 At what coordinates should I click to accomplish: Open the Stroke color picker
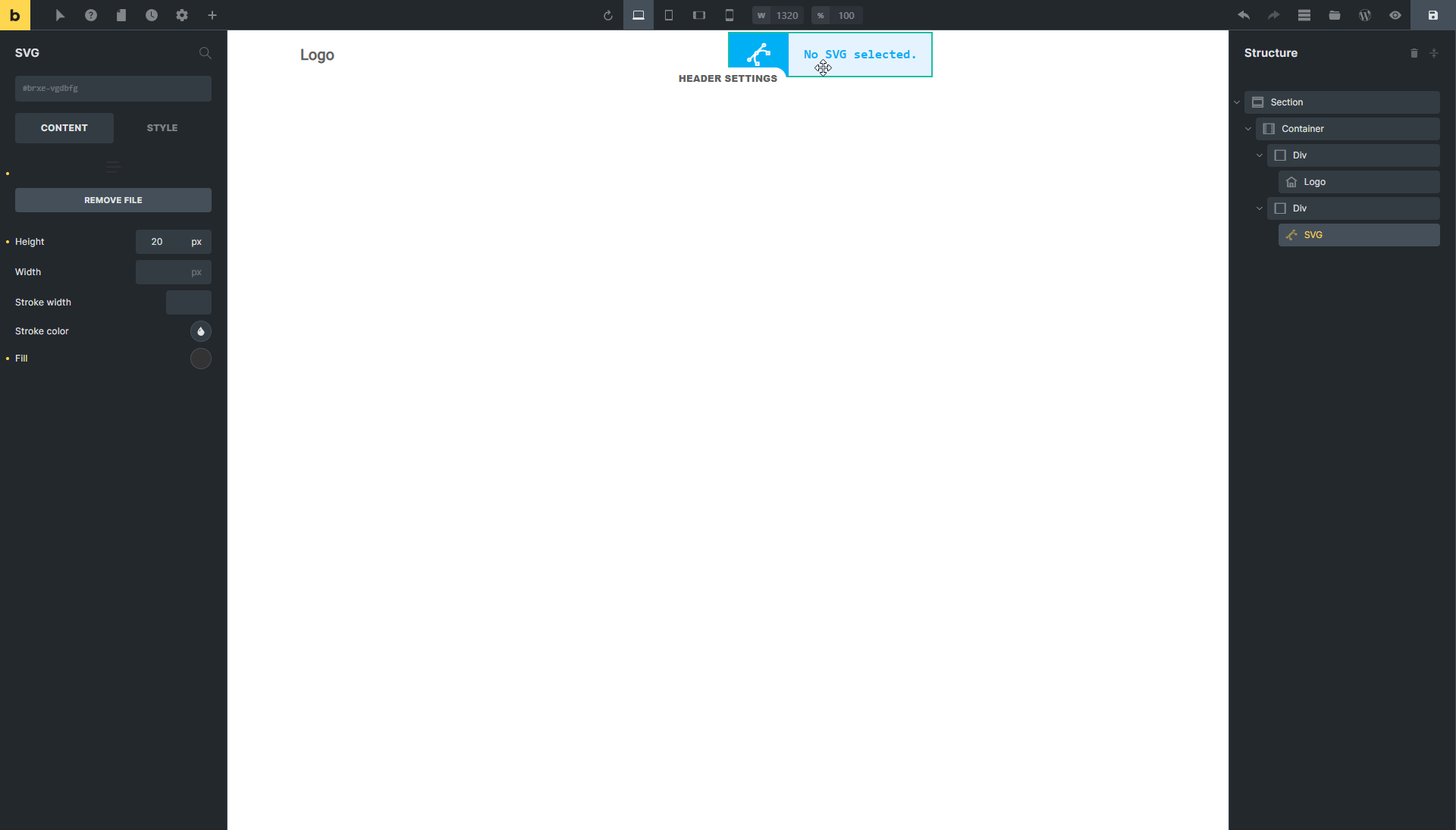pos(201,331)
